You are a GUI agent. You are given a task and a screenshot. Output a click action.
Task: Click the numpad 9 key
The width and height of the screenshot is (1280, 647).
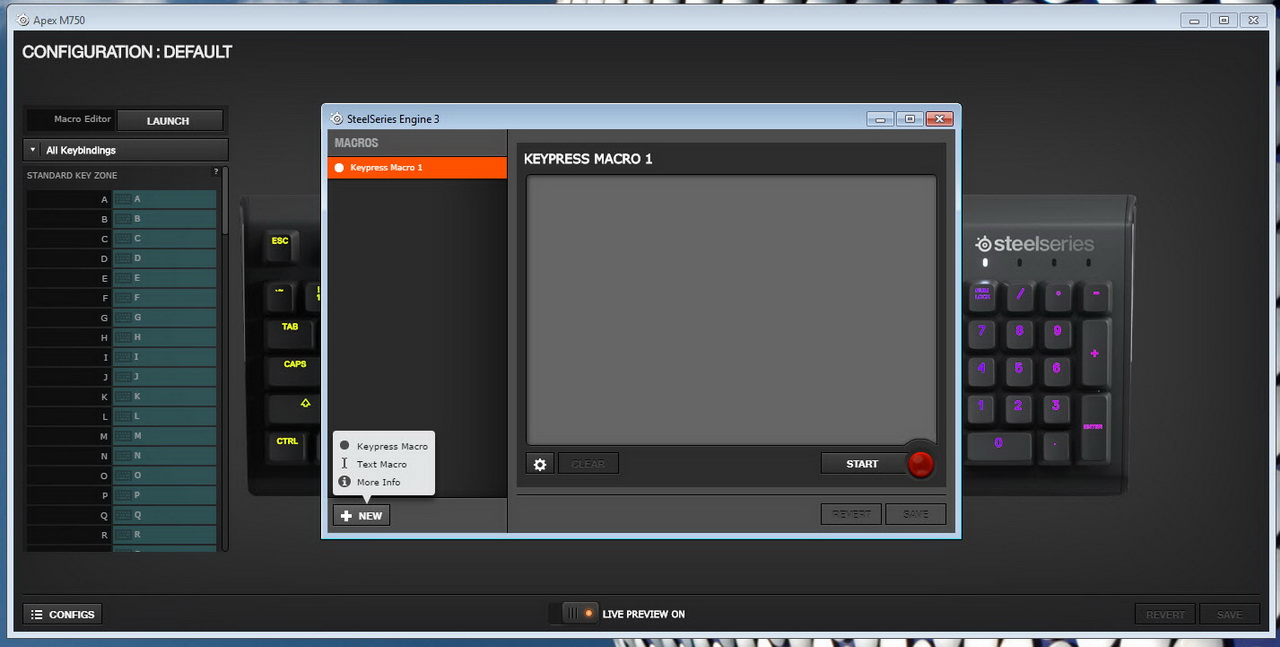pos(1058,333)
